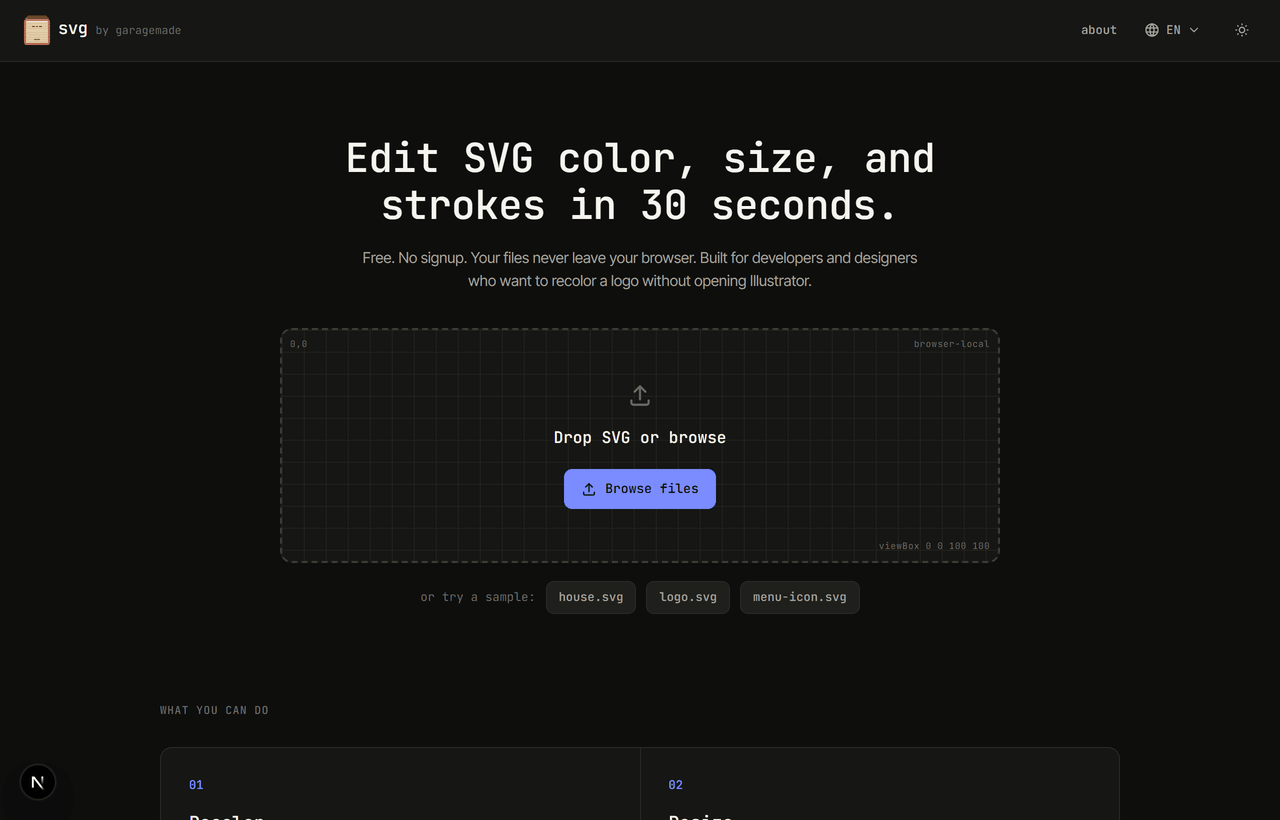Click the "0,0" coordinate label in drop zone

pyautogui.click(x=299, y=344)
